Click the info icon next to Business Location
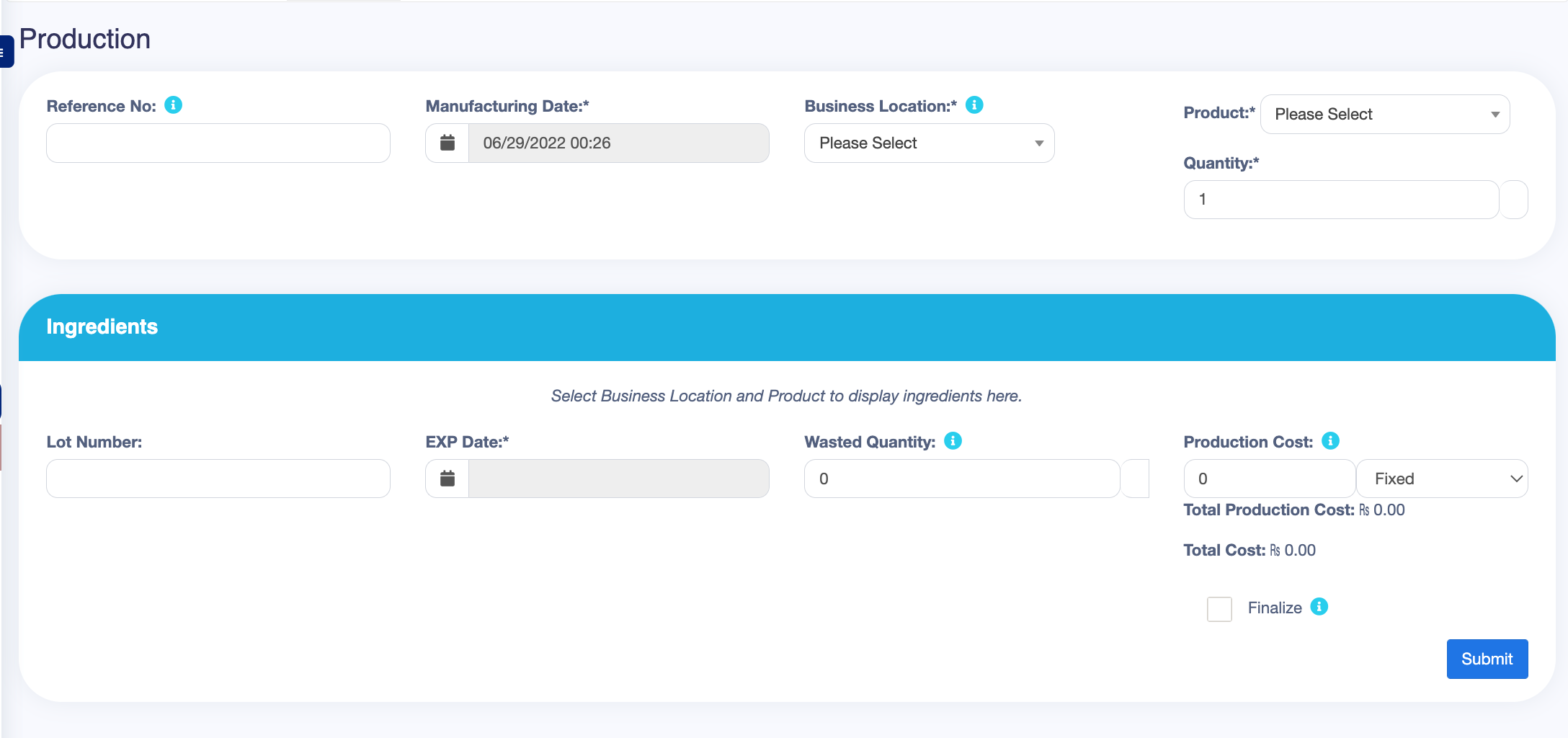The height and width of the screenshot is (738, 1568). (x=975, y=105)
